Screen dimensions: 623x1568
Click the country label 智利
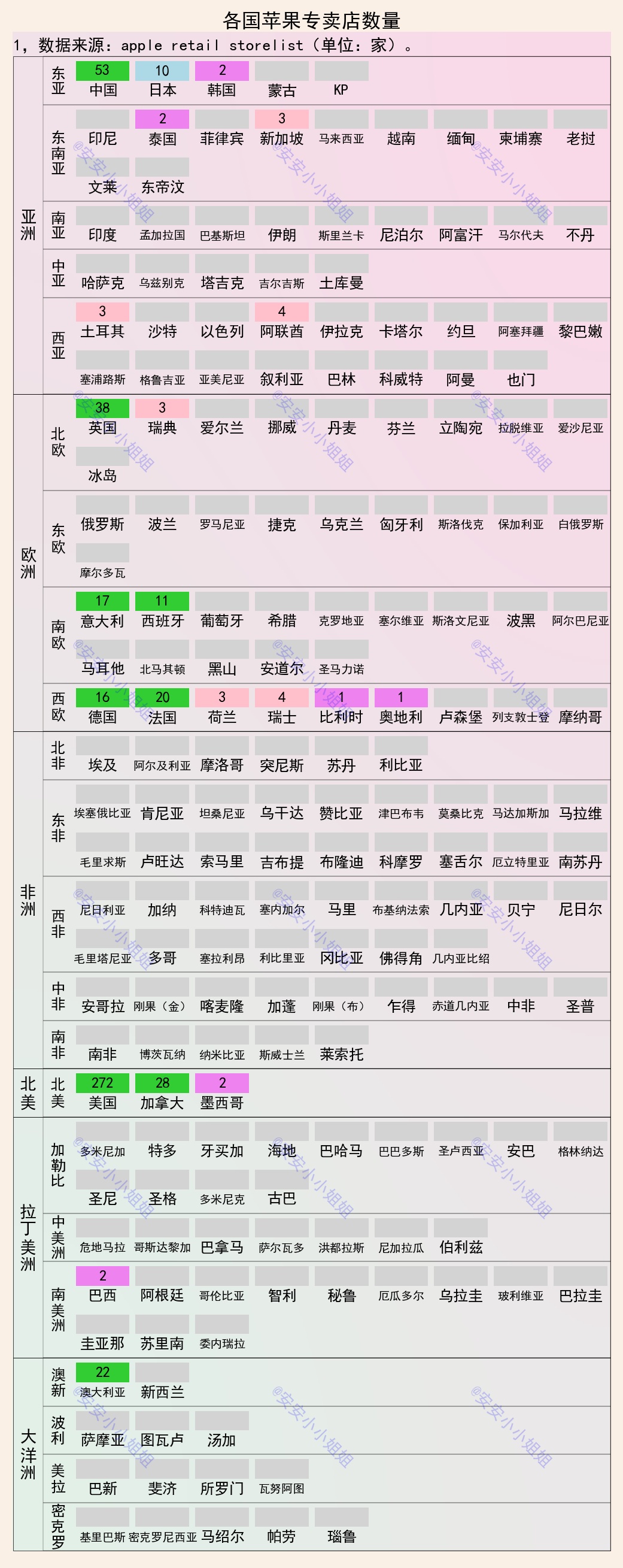pyautogui.click(x=282, y=1295)
